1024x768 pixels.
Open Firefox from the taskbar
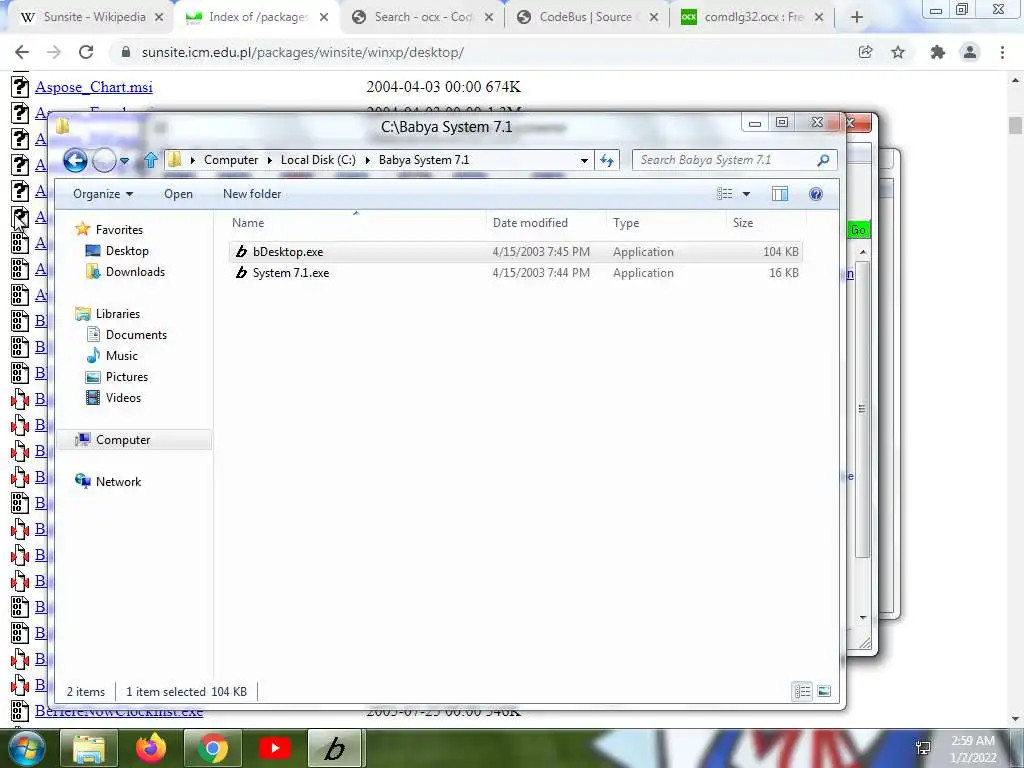(151, 748)
